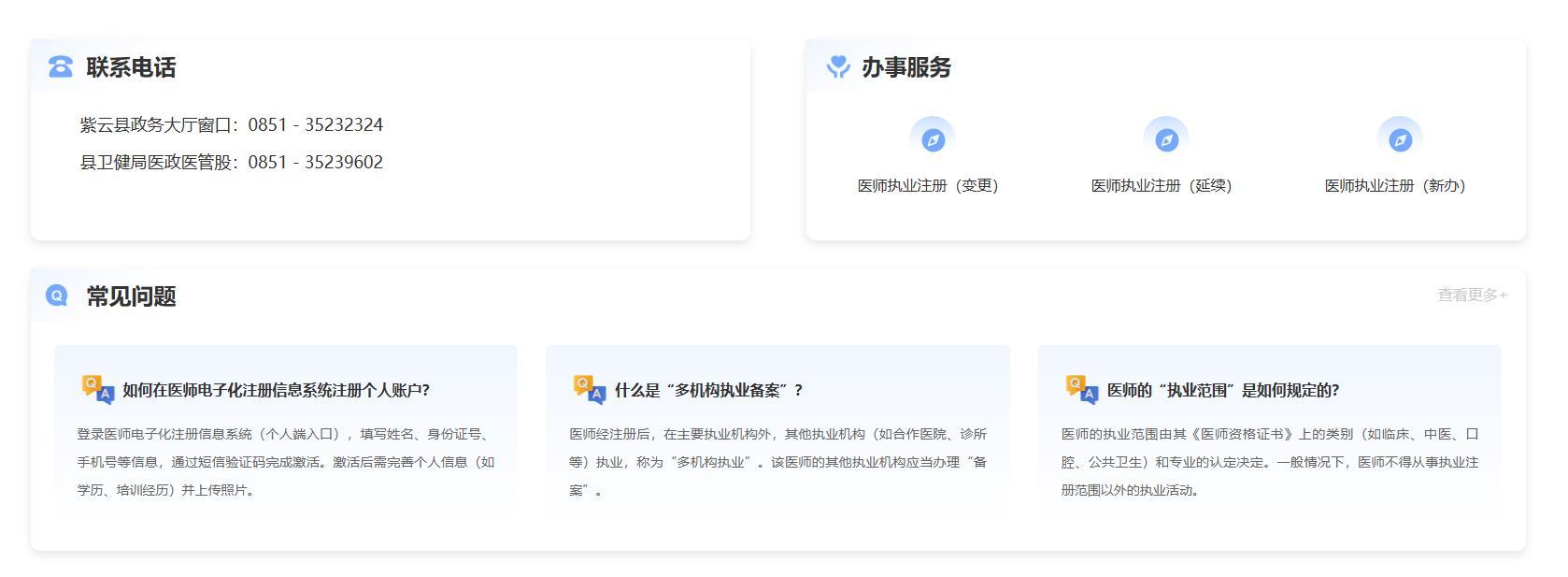Open question title 什么是"多机构执业备案"？

(x=708, y=391)
